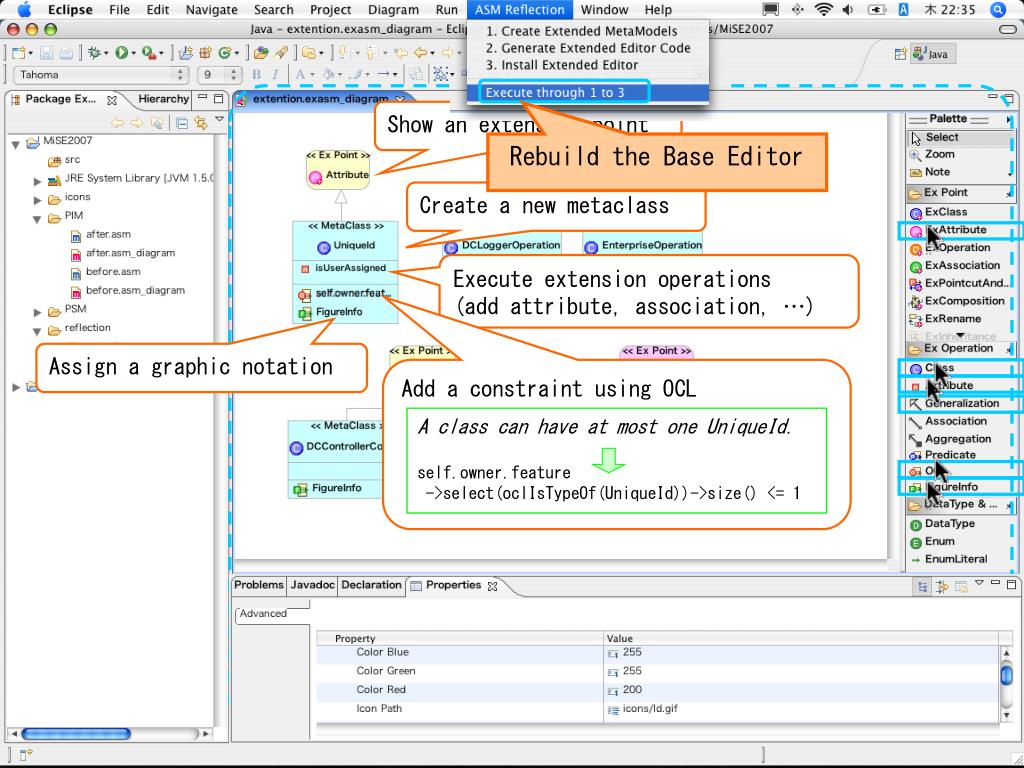Select the Enum tool in the palette

coord(939,542)
